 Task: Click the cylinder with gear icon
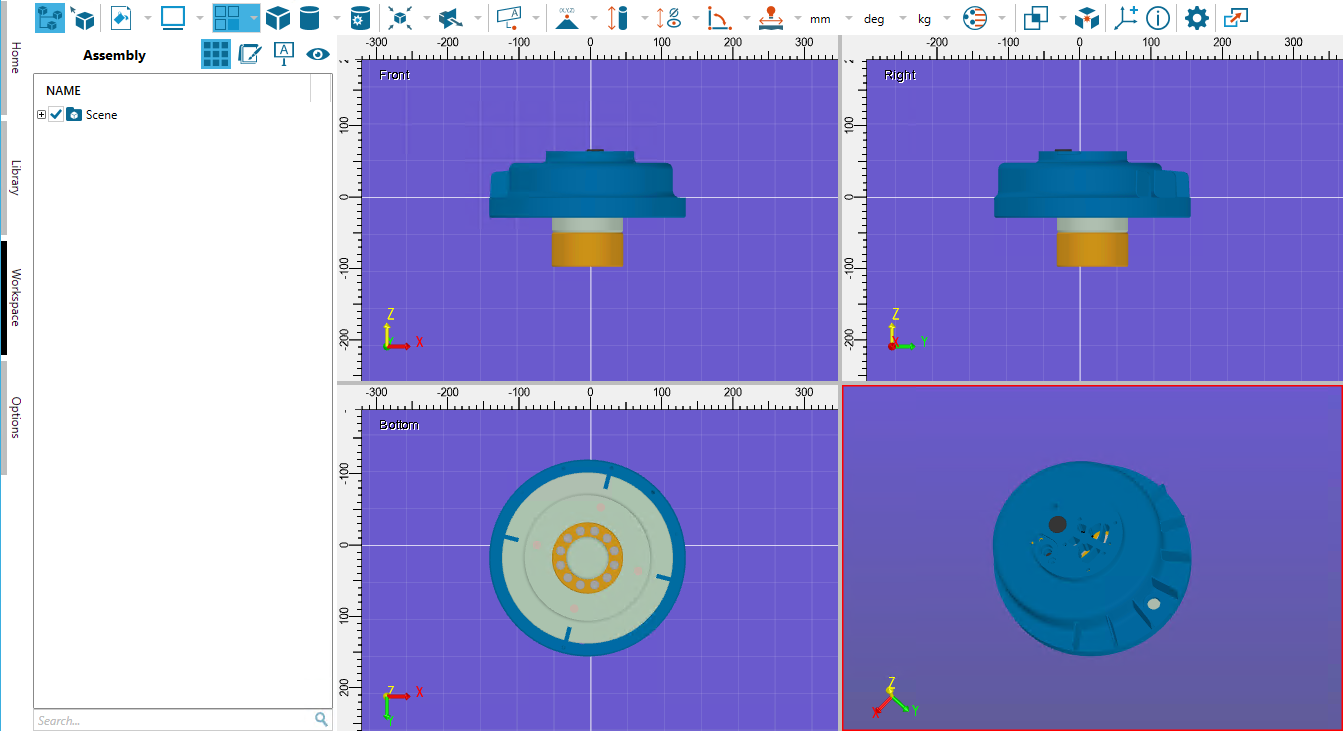(x=359, y=18)
